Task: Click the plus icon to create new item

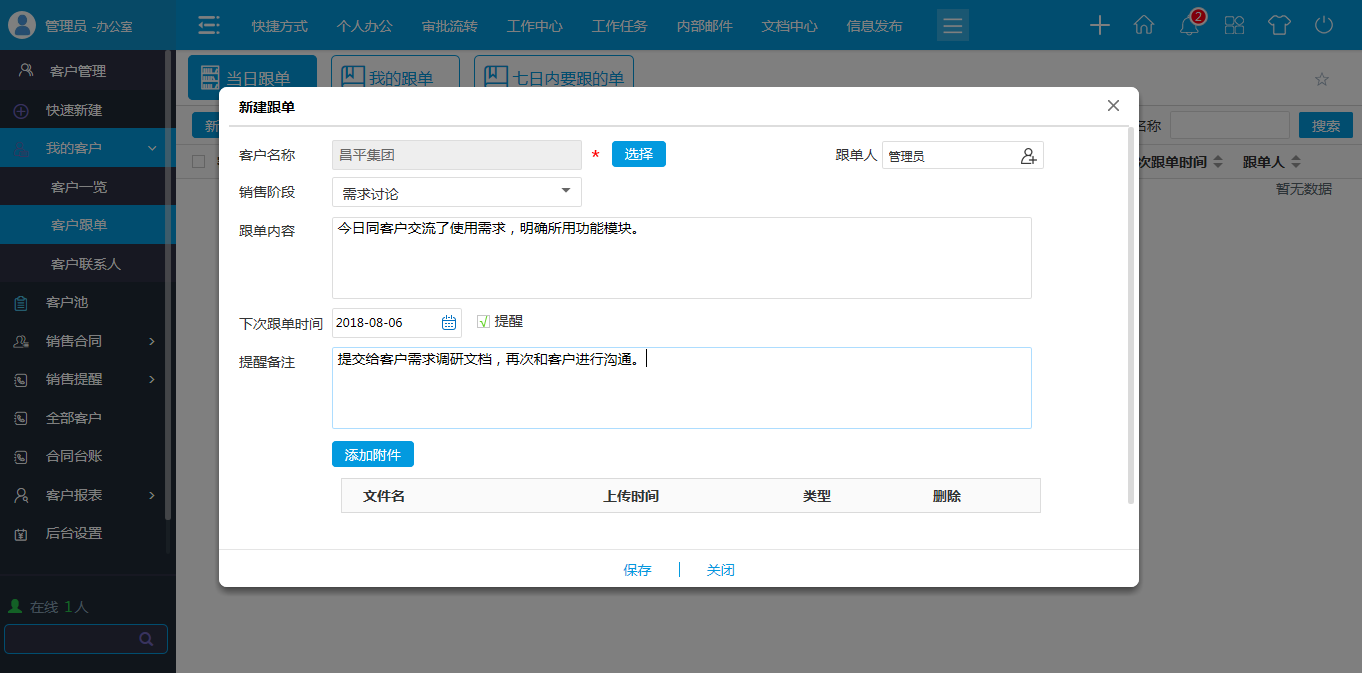Action: click(1099, 25)
